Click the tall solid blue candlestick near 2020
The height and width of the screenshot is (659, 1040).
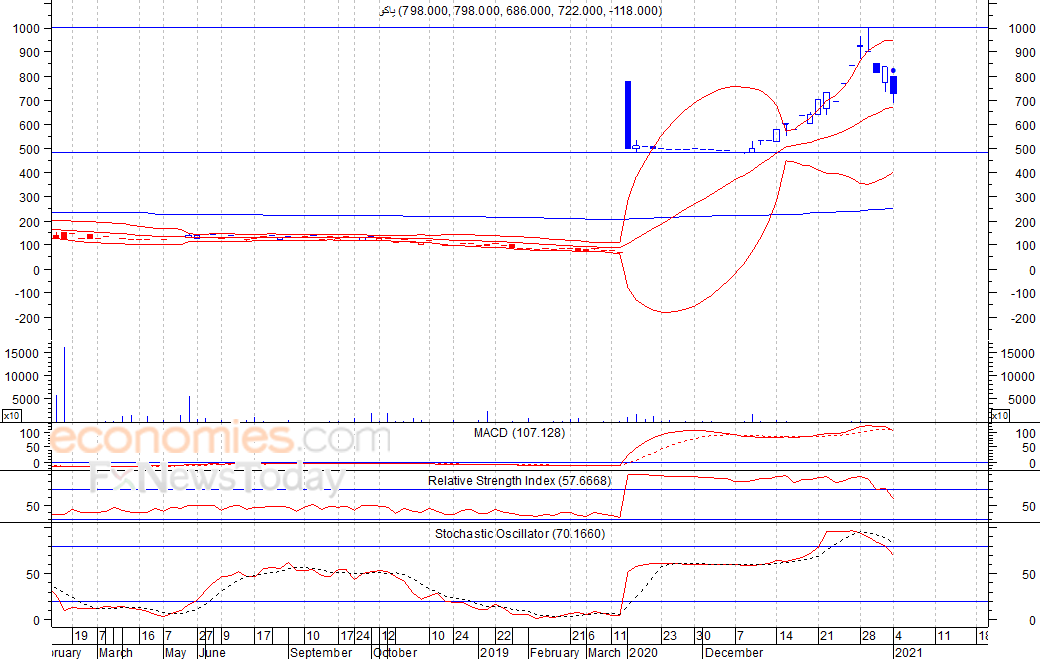coord(628,115)
